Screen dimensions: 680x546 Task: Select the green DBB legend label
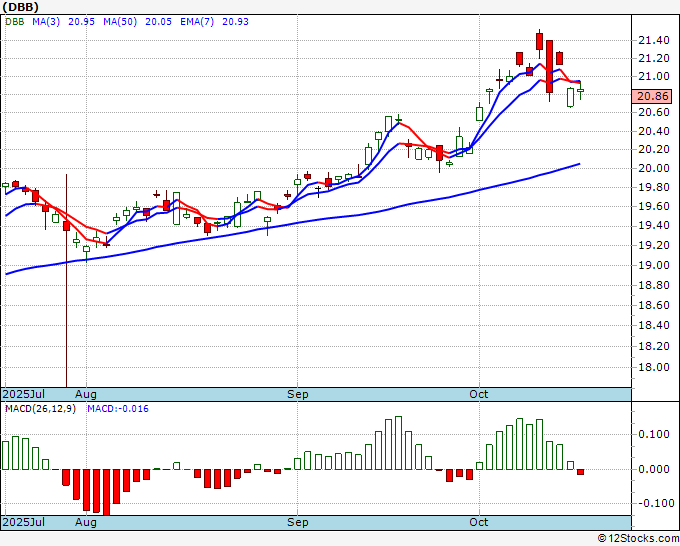pos(15,22)
